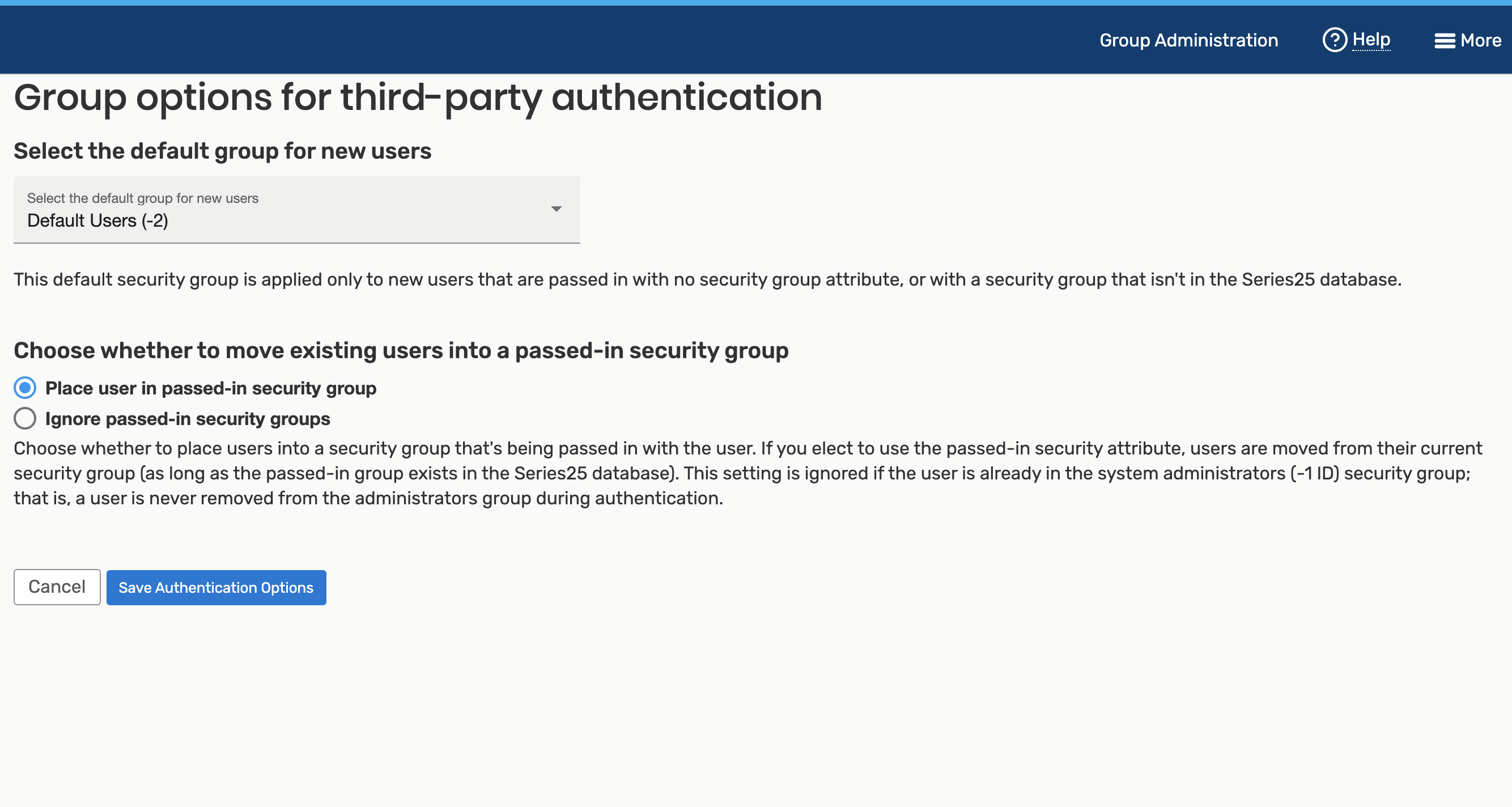Click the Ignore passed-in security groups label
The height and width of the screenshot is (807, 1512).
187,418
